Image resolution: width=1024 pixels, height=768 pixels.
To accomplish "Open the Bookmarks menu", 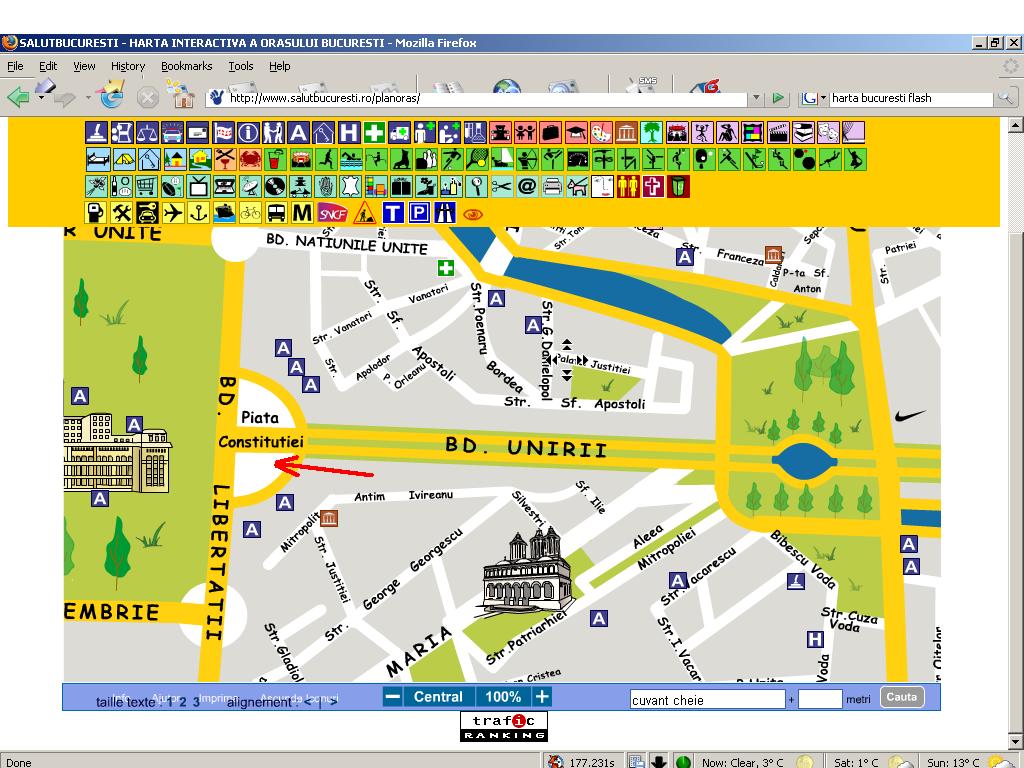I will point(187,66).
